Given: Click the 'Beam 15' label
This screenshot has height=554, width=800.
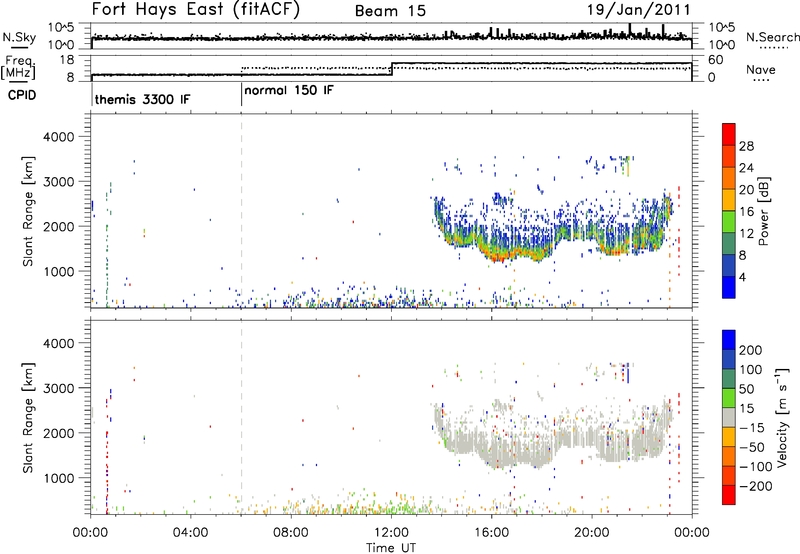Looking at the screenshot, I should tap(390, 11).
